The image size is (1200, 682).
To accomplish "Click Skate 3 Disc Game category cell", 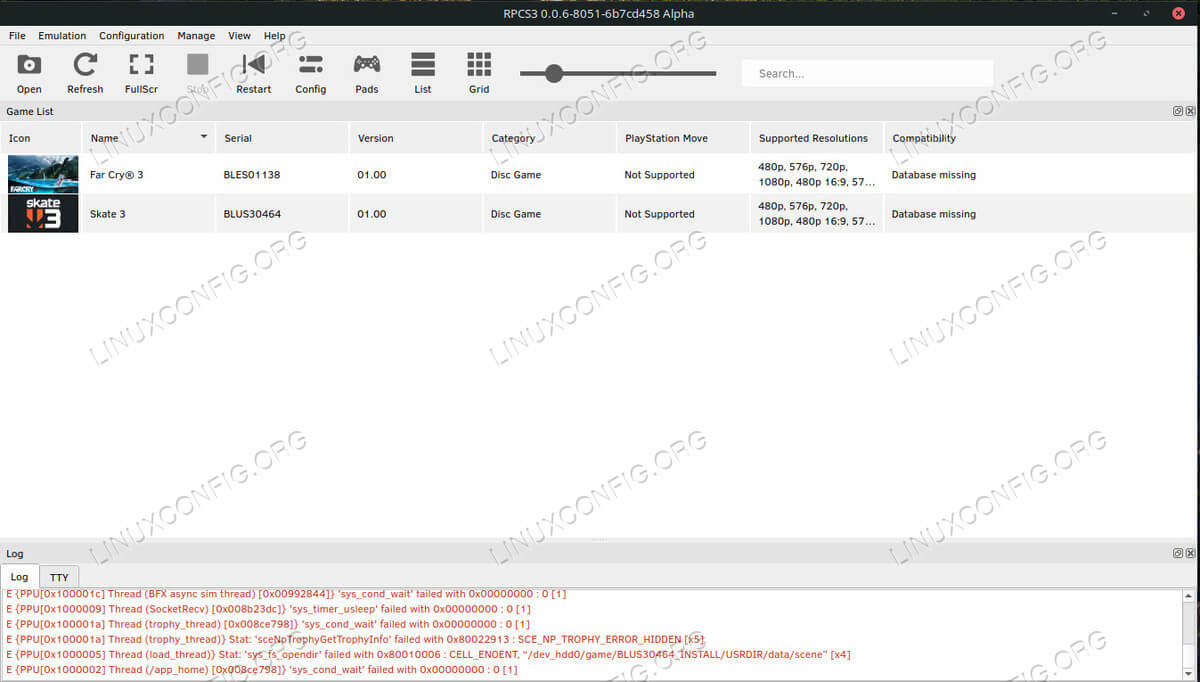I will pyautogui.click(x=550, y=214).
